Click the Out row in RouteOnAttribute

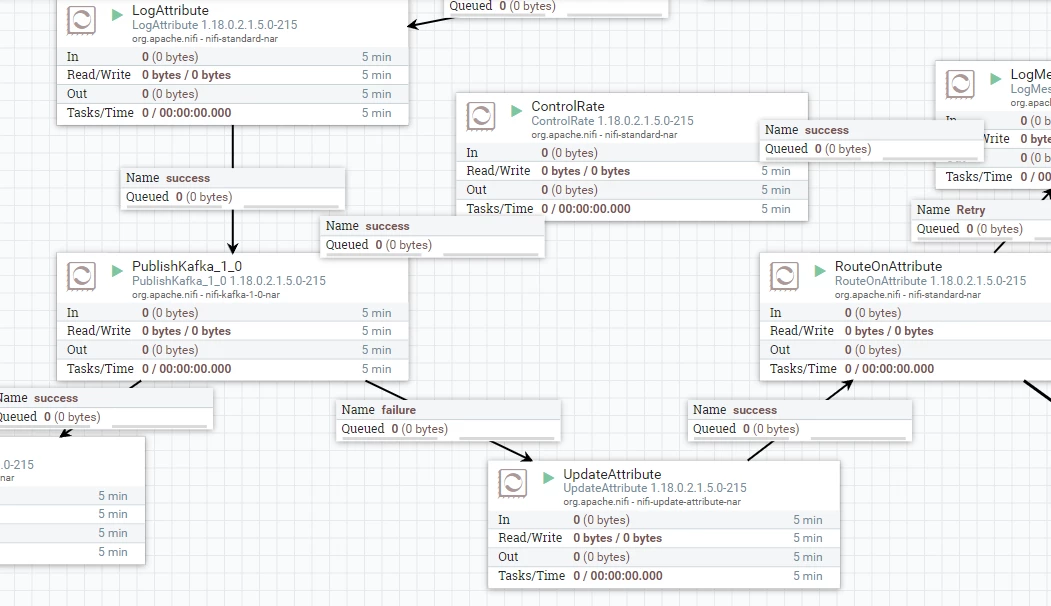(906, 350)
